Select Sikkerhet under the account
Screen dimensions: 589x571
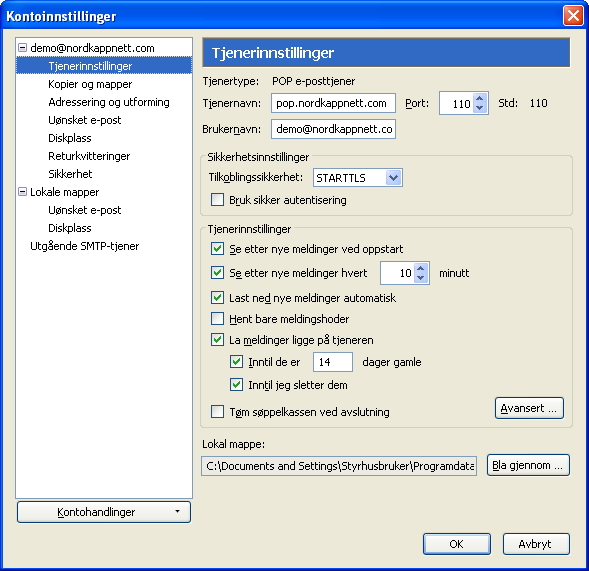[70, 174]
